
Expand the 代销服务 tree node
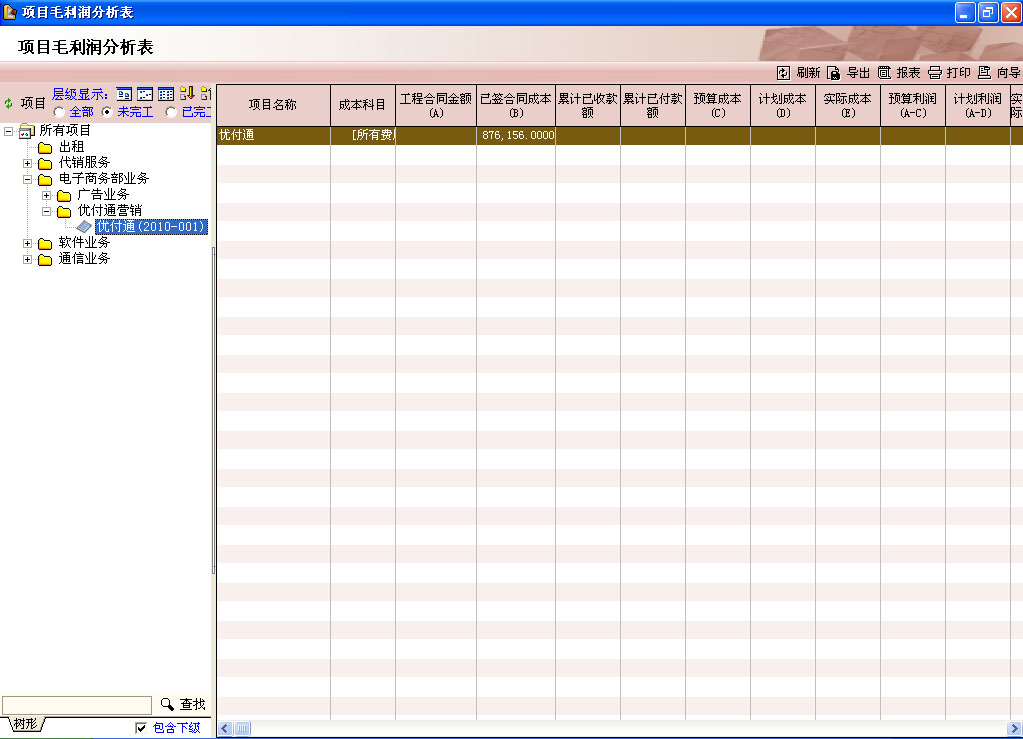click(28, 163)
